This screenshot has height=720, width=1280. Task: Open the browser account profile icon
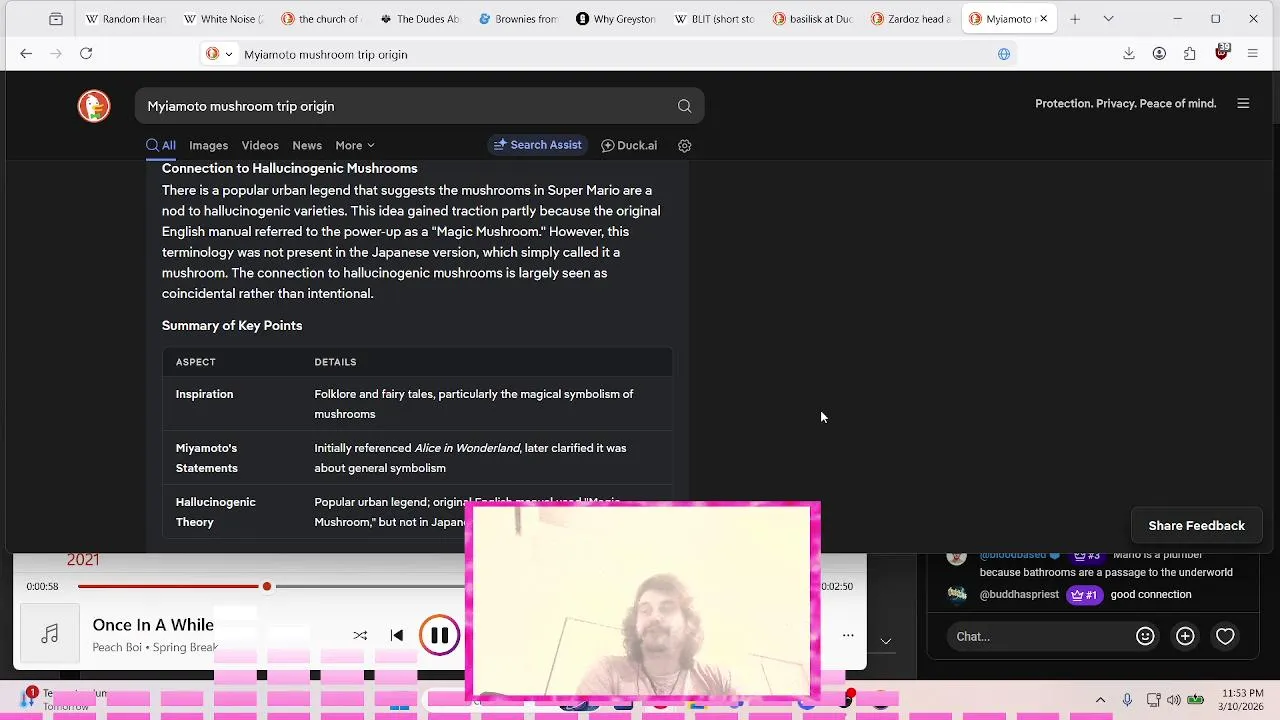coord(1159,54)
